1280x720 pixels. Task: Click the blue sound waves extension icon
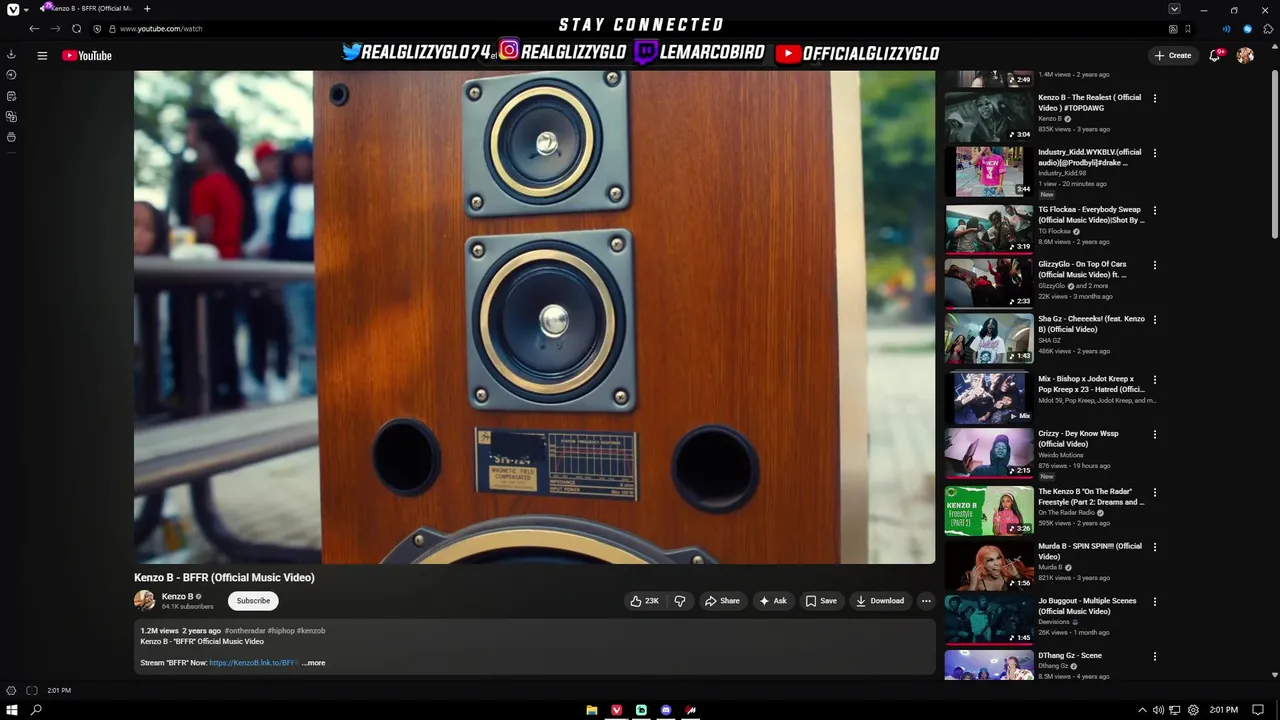[1226, 29]
